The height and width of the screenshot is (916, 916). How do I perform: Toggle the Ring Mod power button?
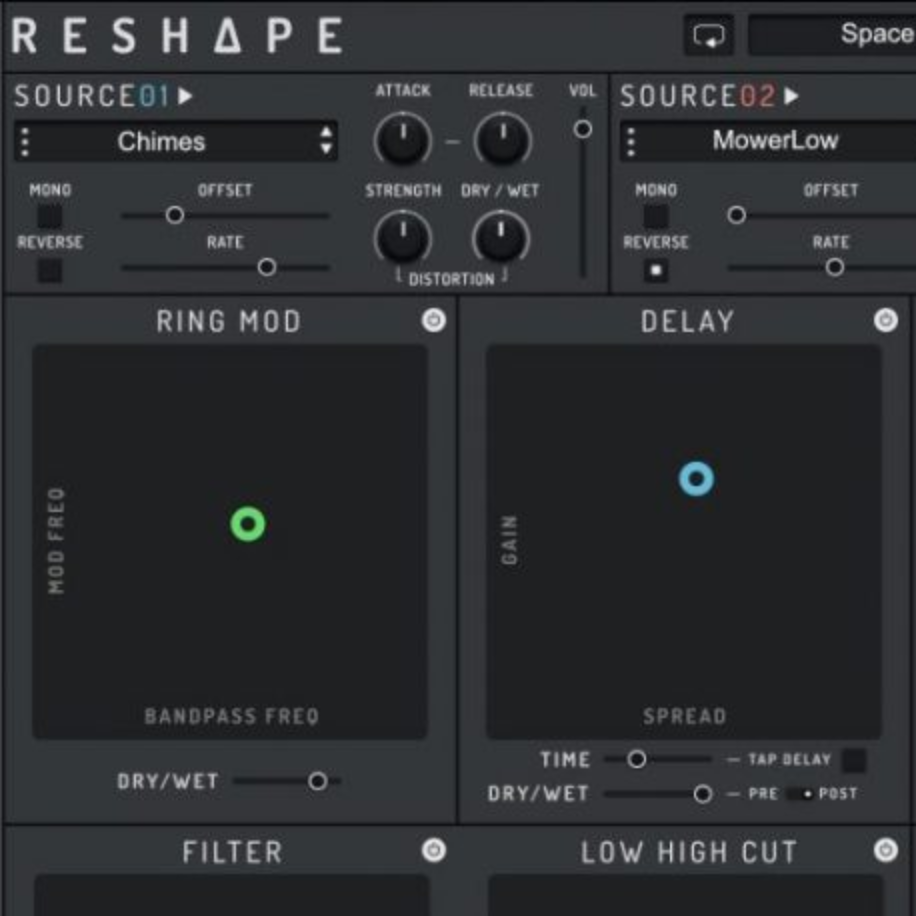click(x=433, y=320)
